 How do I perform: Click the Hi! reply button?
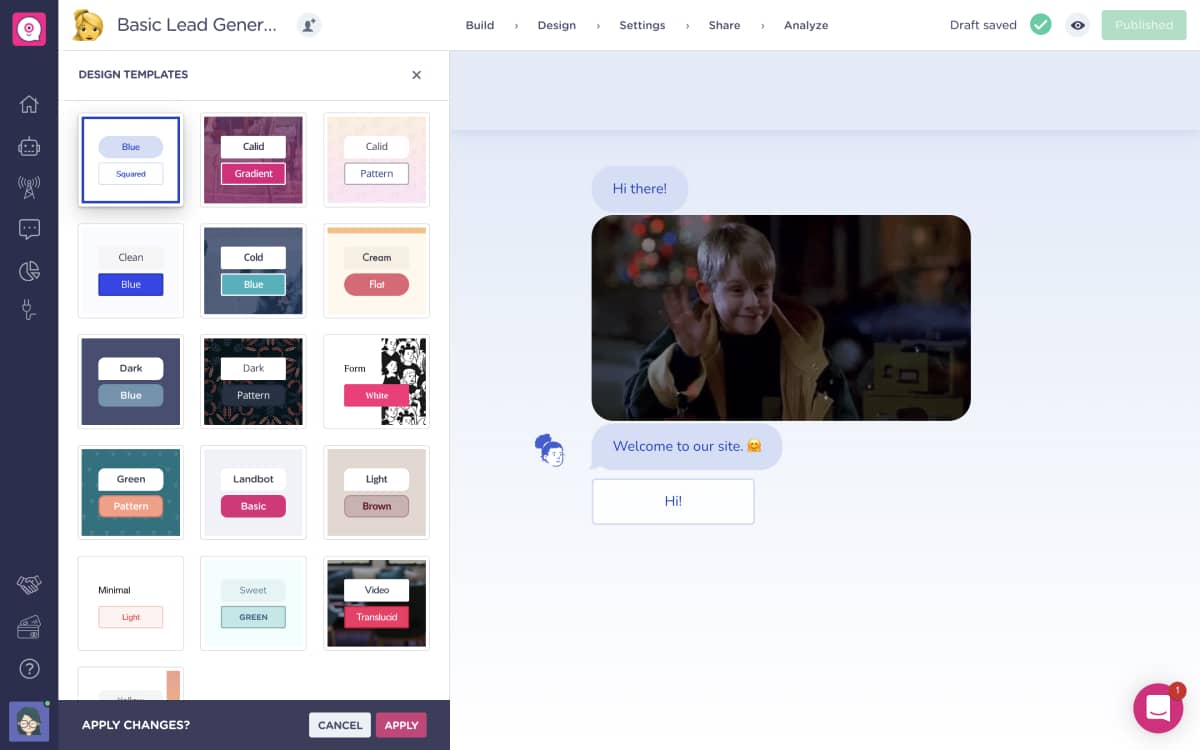673,501
